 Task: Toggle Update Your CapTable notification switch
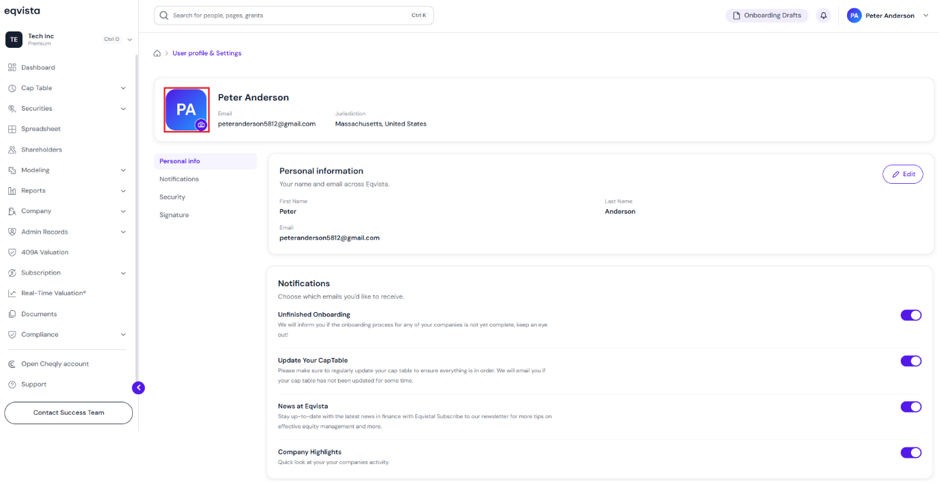[911, 361]
